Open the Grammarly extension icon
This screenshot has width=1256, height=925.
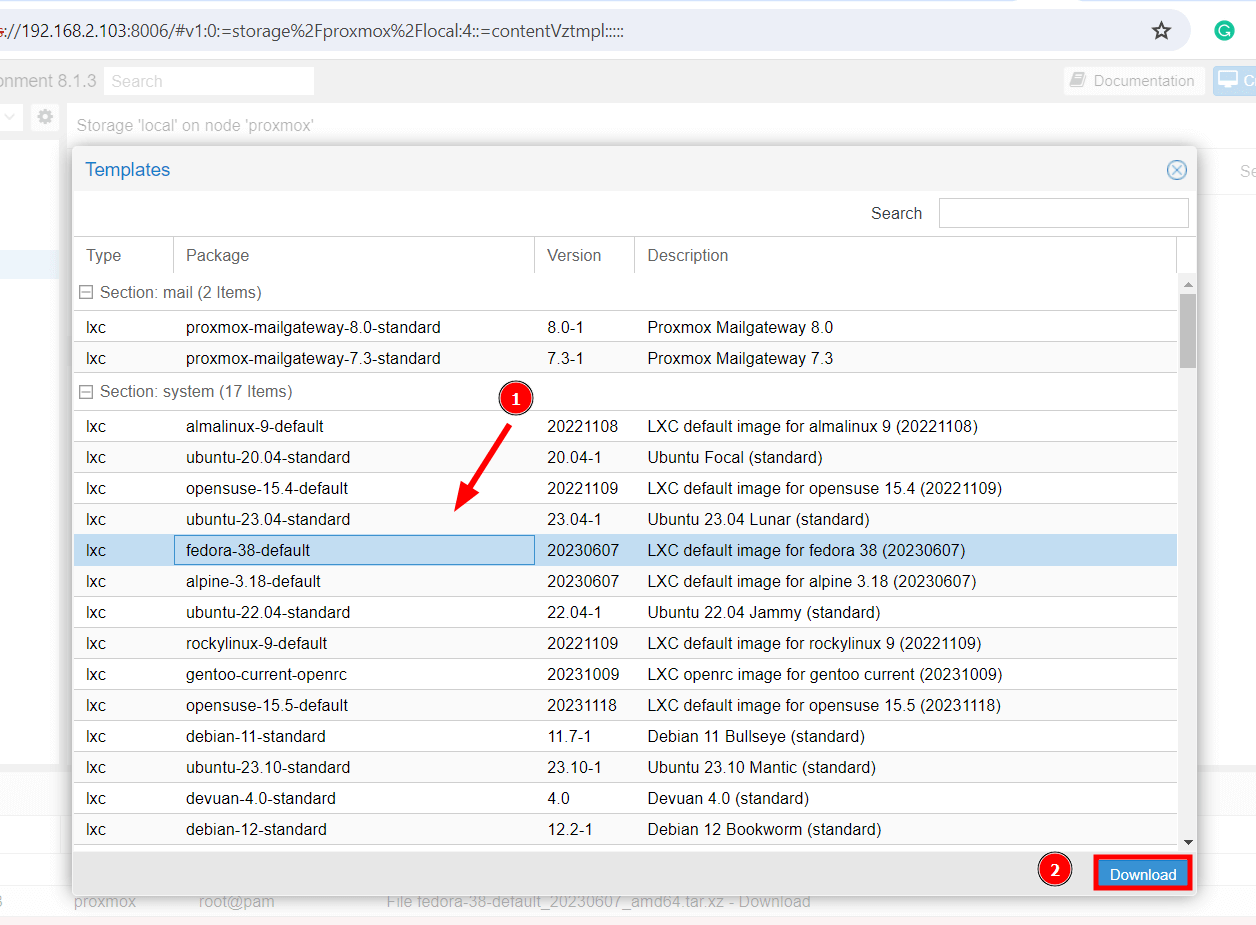1224,31
